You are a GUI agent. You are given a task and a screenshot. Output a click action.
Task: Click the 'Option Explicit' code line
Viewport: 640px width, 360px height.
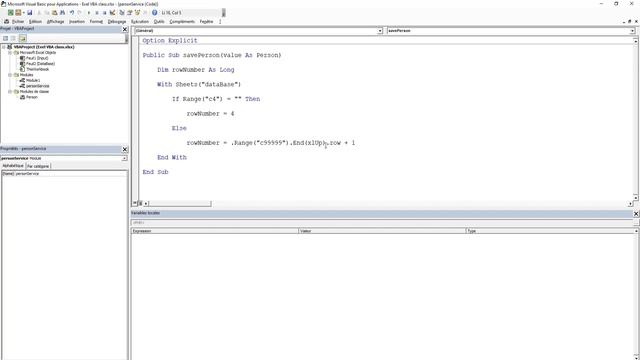tap(170, 40)
